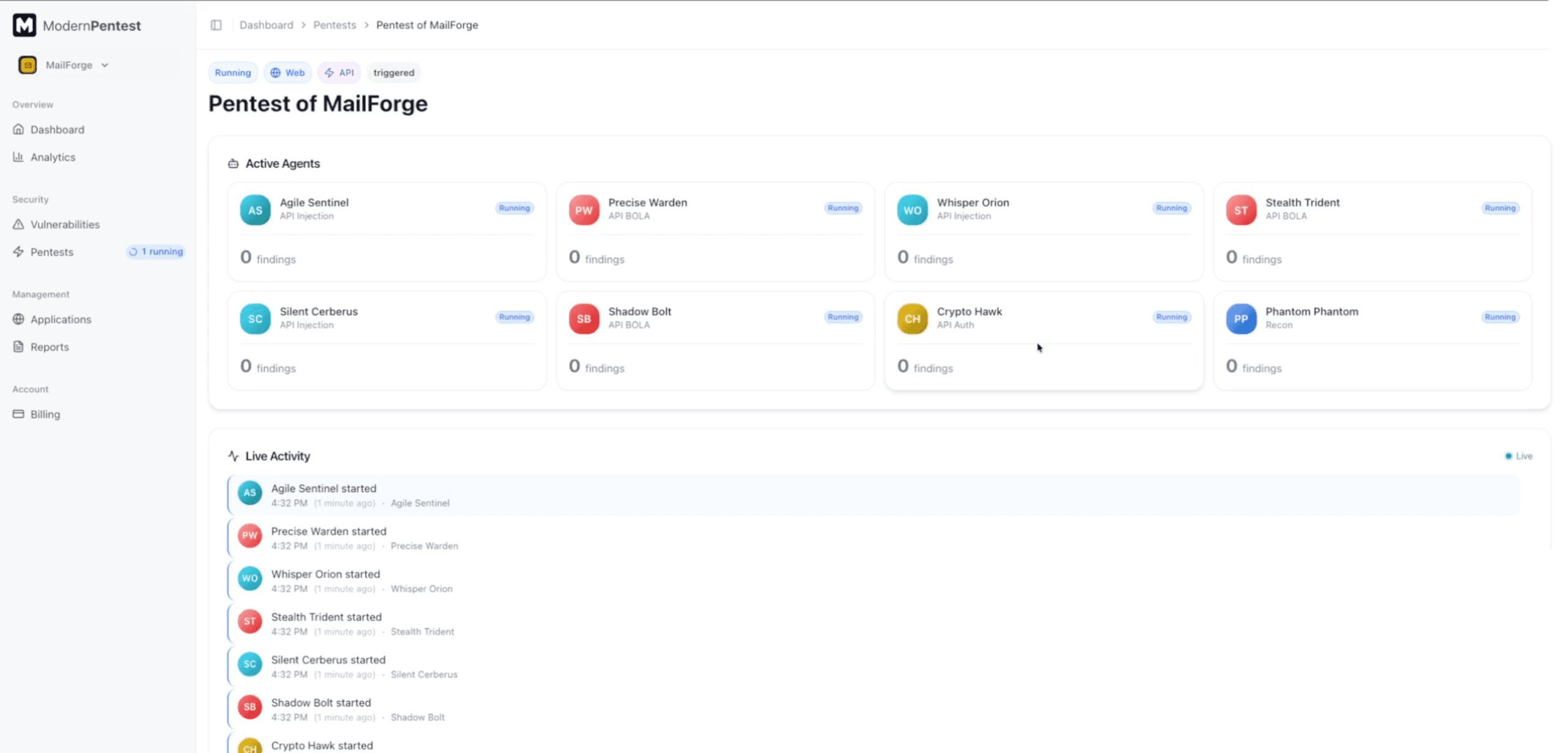The height and width of the screenshot is (753, 1568).
Task: Click the Vulnerabilities warning triangle icon
Action: [x=18, y=225]
